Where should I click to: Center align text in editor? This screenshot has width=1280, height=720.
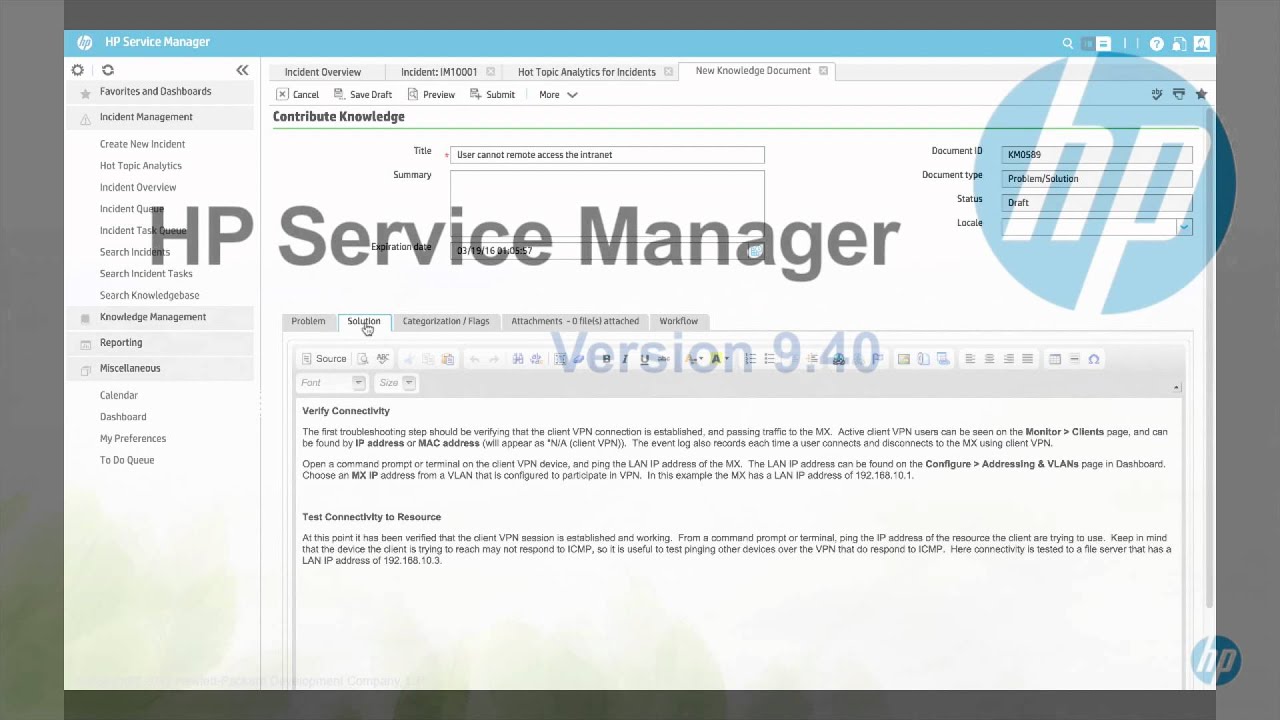(989, 359)
